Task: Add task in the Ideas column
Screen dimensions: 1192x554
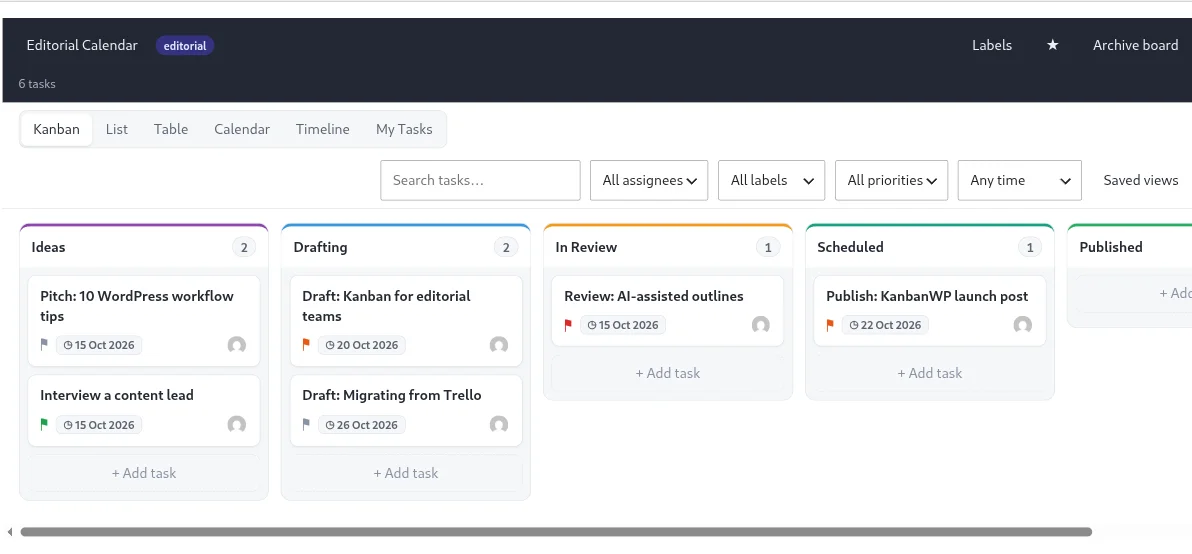Action: (x=144, y=473)
